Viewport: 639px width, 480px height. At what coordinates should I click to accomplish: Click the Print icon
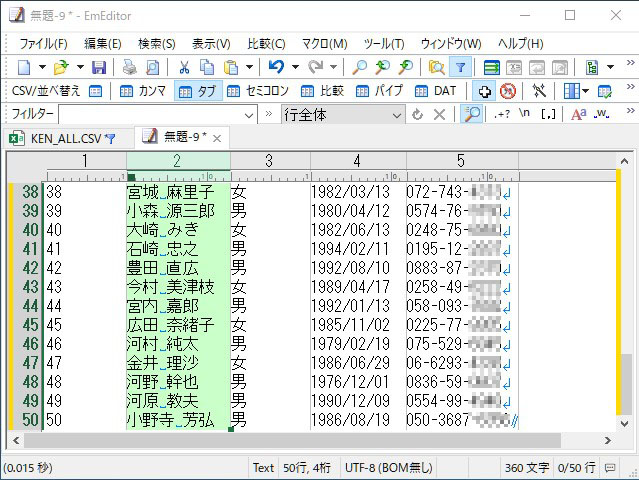(x=130, y=67)
